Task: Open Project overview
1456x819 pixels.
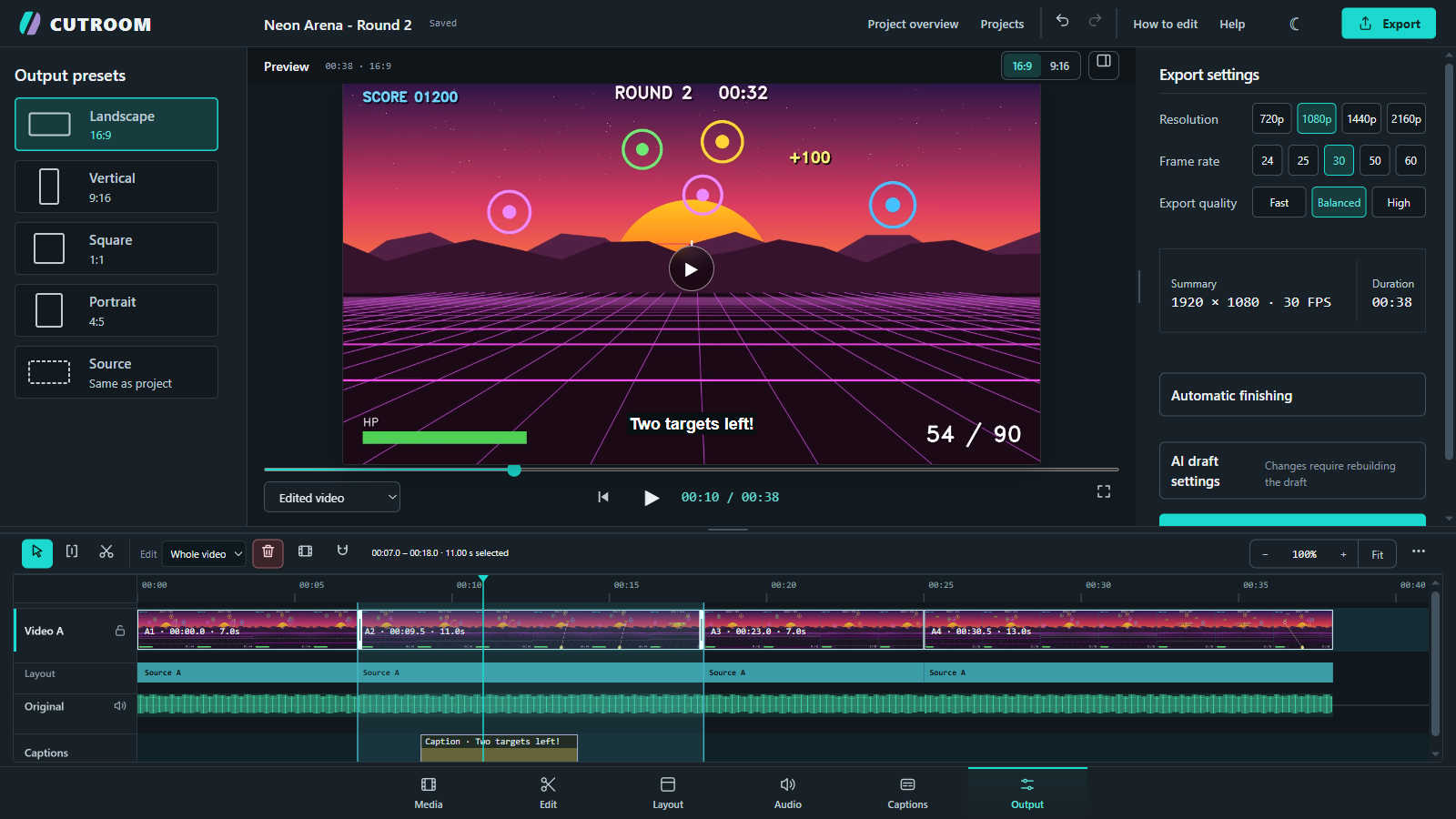Action: 913,24
